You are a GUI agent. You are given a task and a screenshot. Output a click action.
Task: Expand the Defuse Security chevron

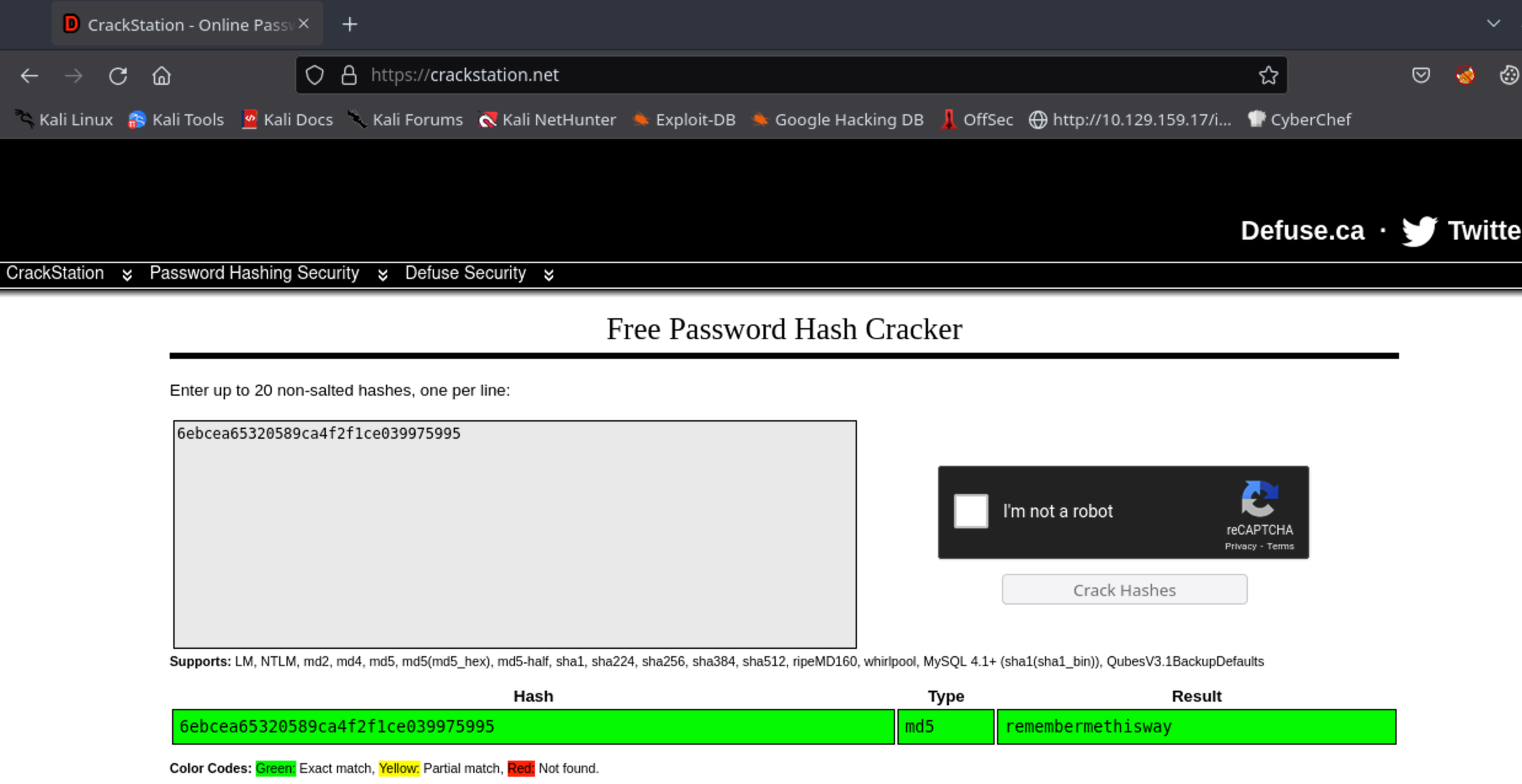(549, 275)
